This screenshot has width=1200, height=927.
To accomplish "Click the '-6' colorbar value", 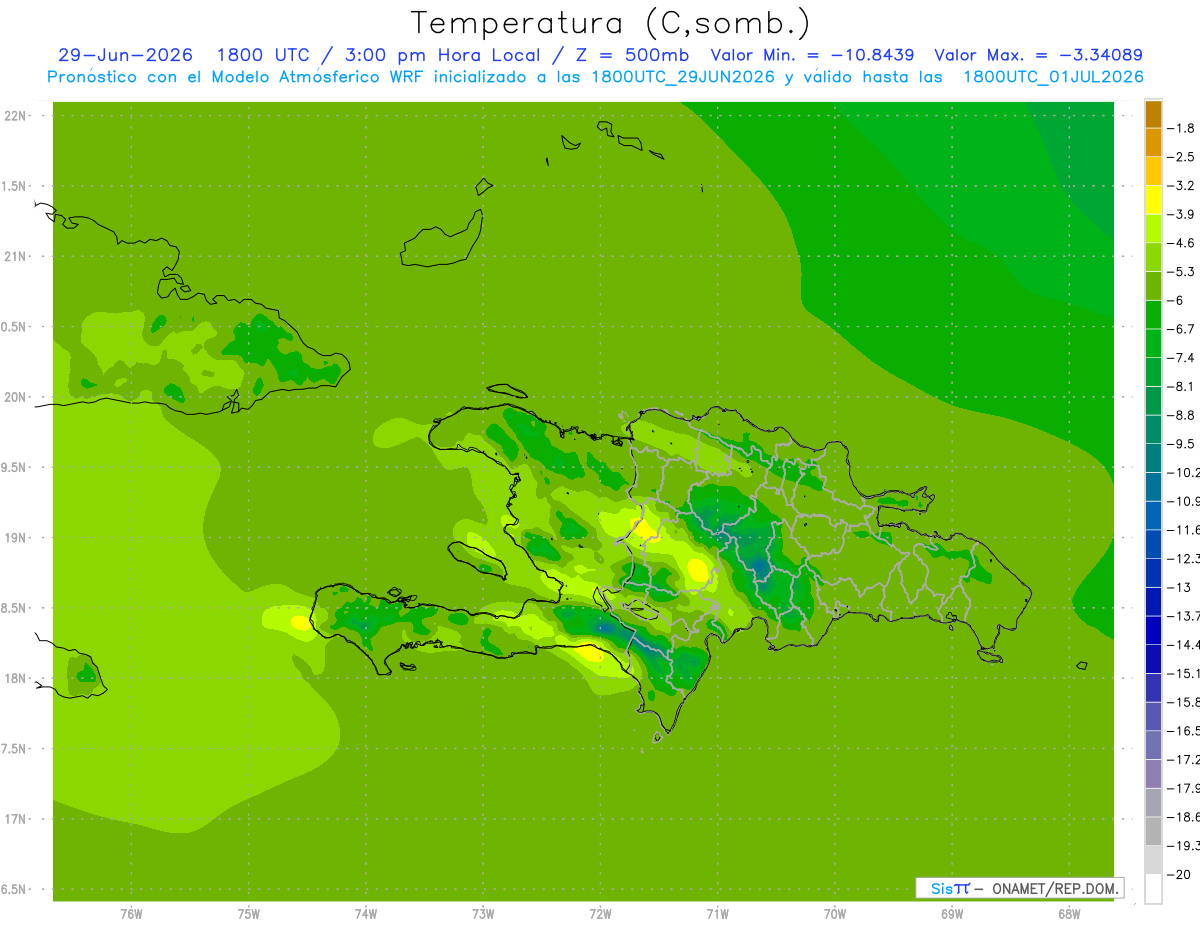I will (x=1176, y=300).
